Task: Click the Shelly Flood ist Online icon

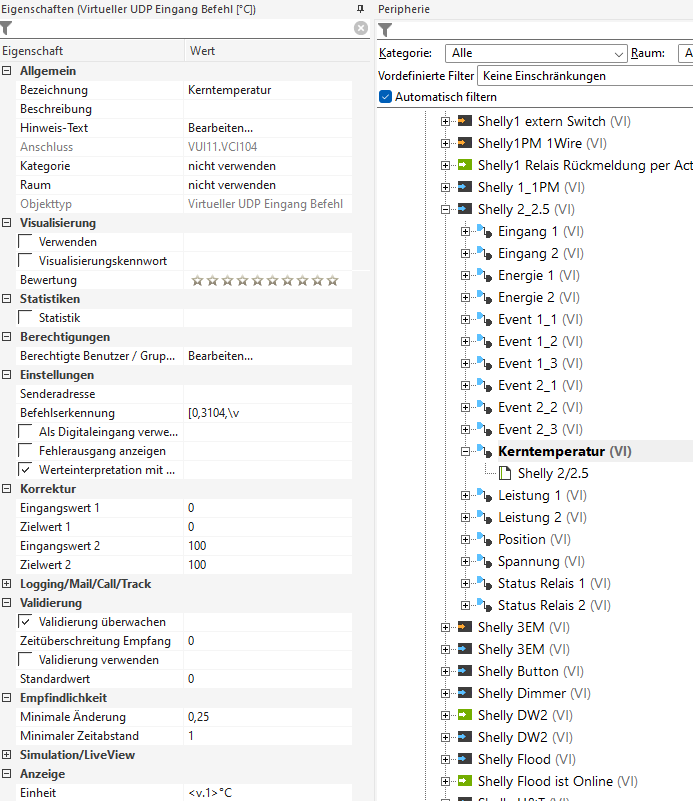Action: (465, 781)
